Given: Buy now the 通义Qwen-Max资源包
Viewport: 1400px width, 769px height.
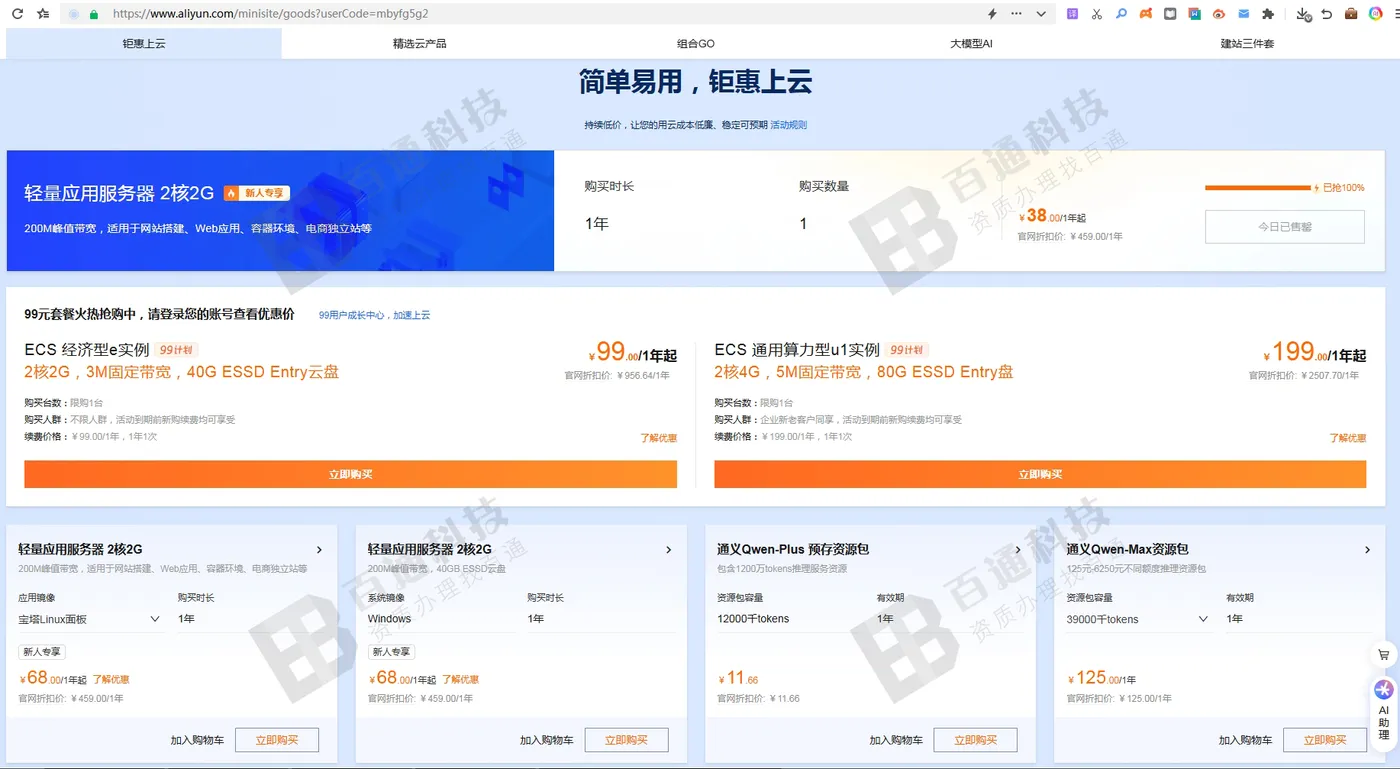Looking at the screenshot, I should tap(1325, 740).
